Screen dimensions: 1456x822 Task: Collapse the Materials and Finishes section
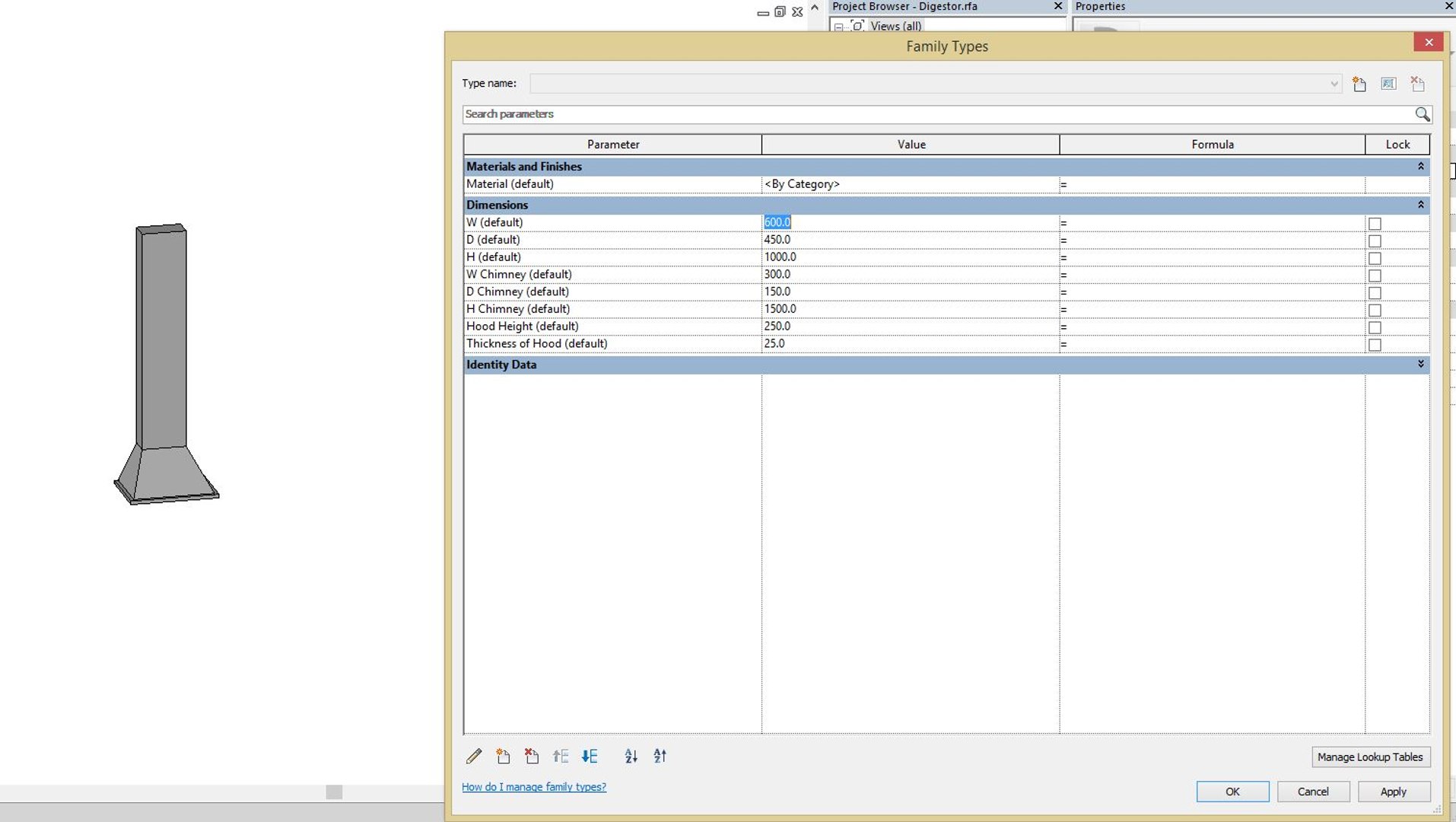pos(1420,166)
